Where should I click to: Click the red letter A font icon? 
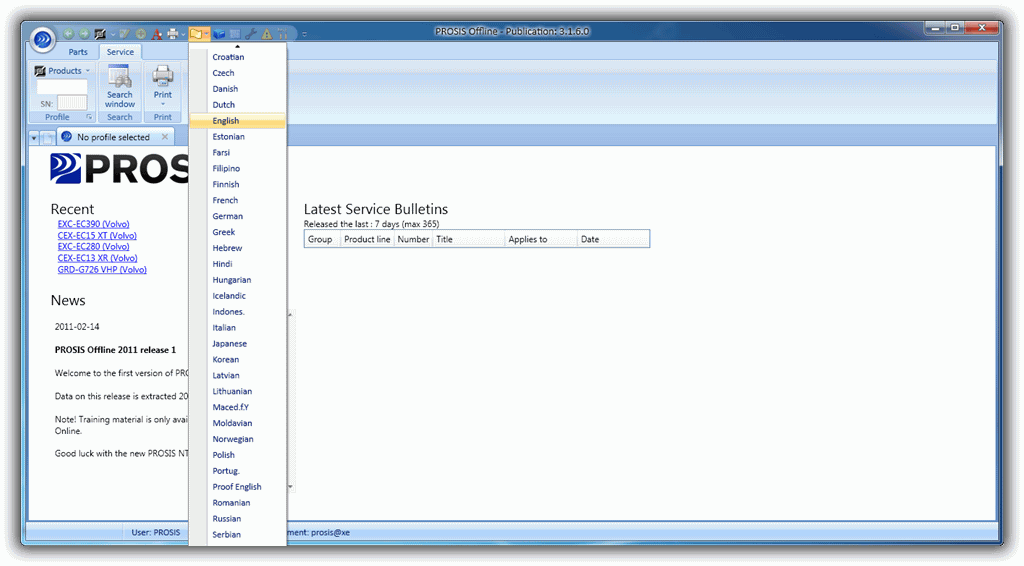(157, 34)
